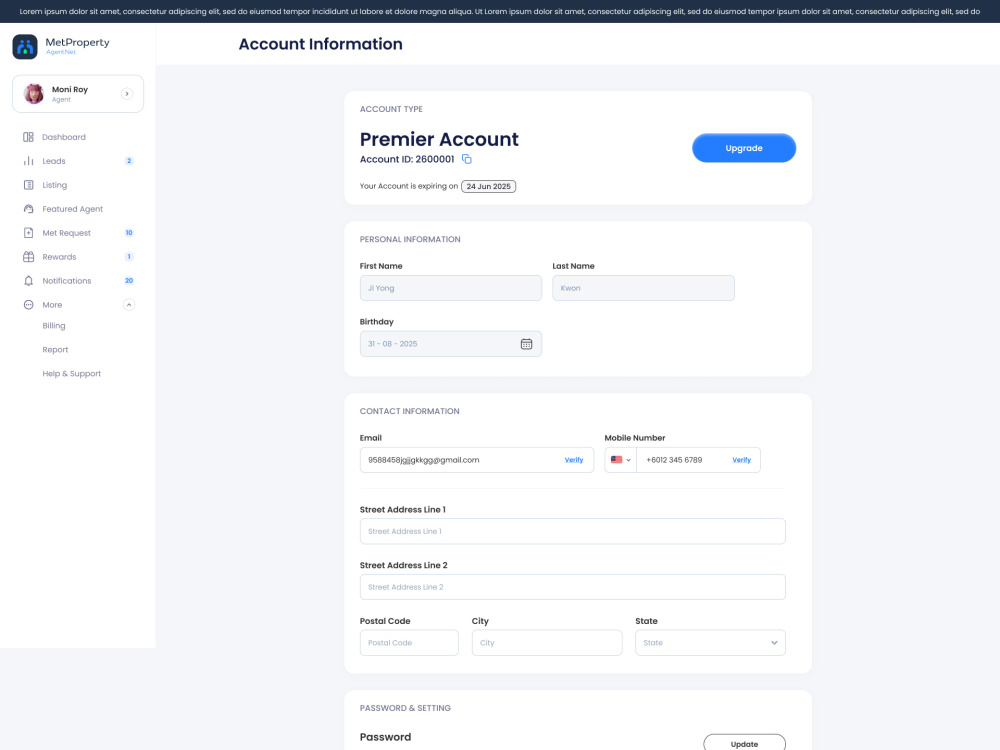The image size is (1000, 750).
Task: Click the Leads badge showing 2
Action: pyautogui.click(x=129, y=161)
